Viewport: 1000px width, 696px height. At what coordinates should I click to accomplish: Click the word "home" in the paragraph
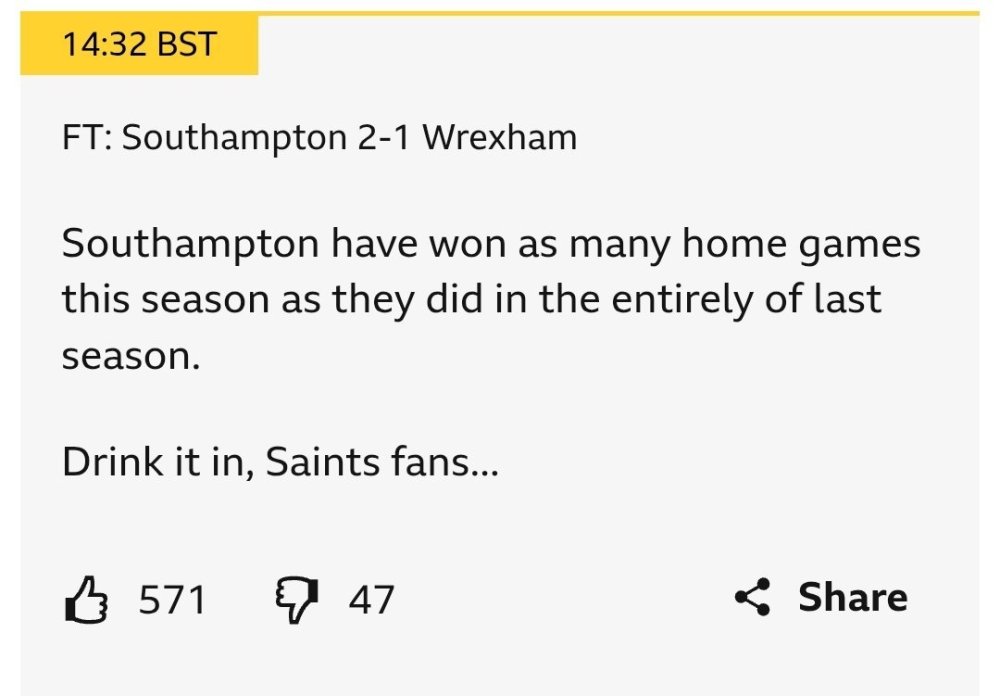[x=718, y=245]
